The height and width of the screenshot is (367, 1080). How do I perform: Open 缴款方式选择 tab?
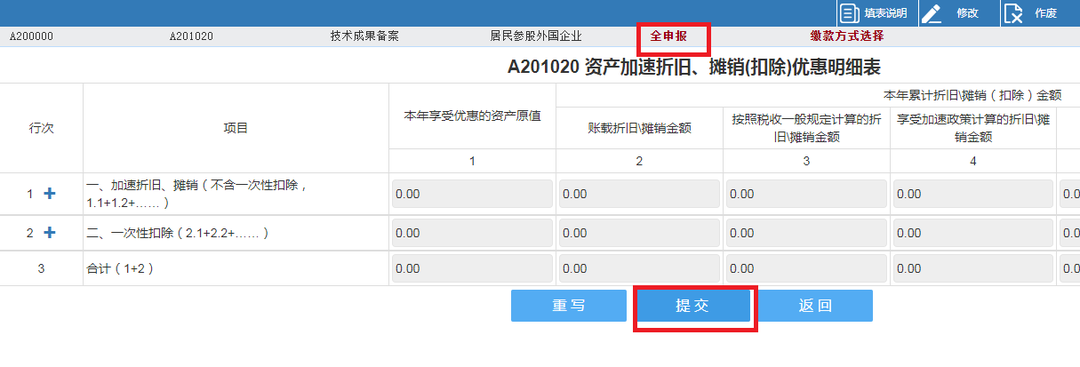pos(847,36)
